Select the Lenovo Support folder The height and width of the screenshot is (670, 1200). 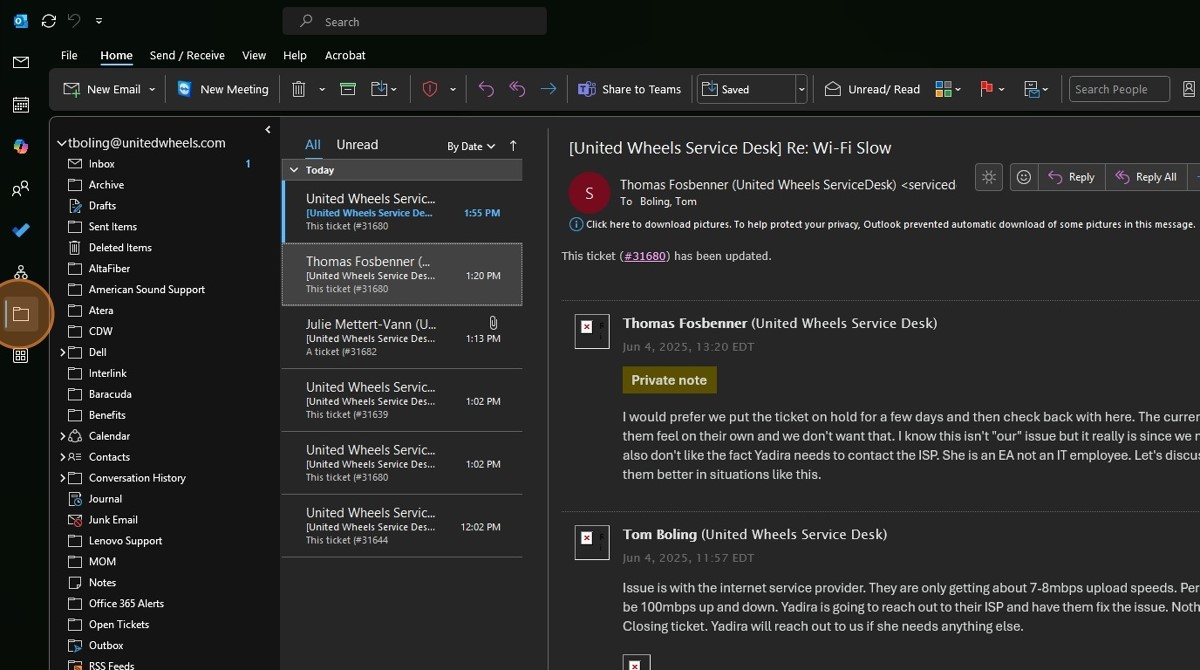click(x=125, y=541)
